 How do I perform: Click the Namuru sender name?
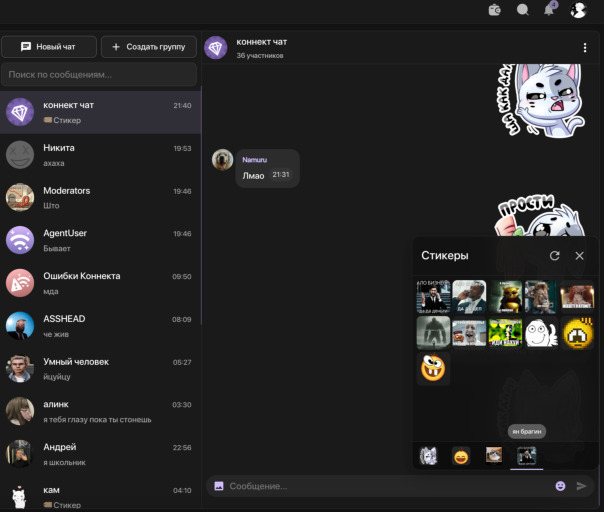click(255, 159)
